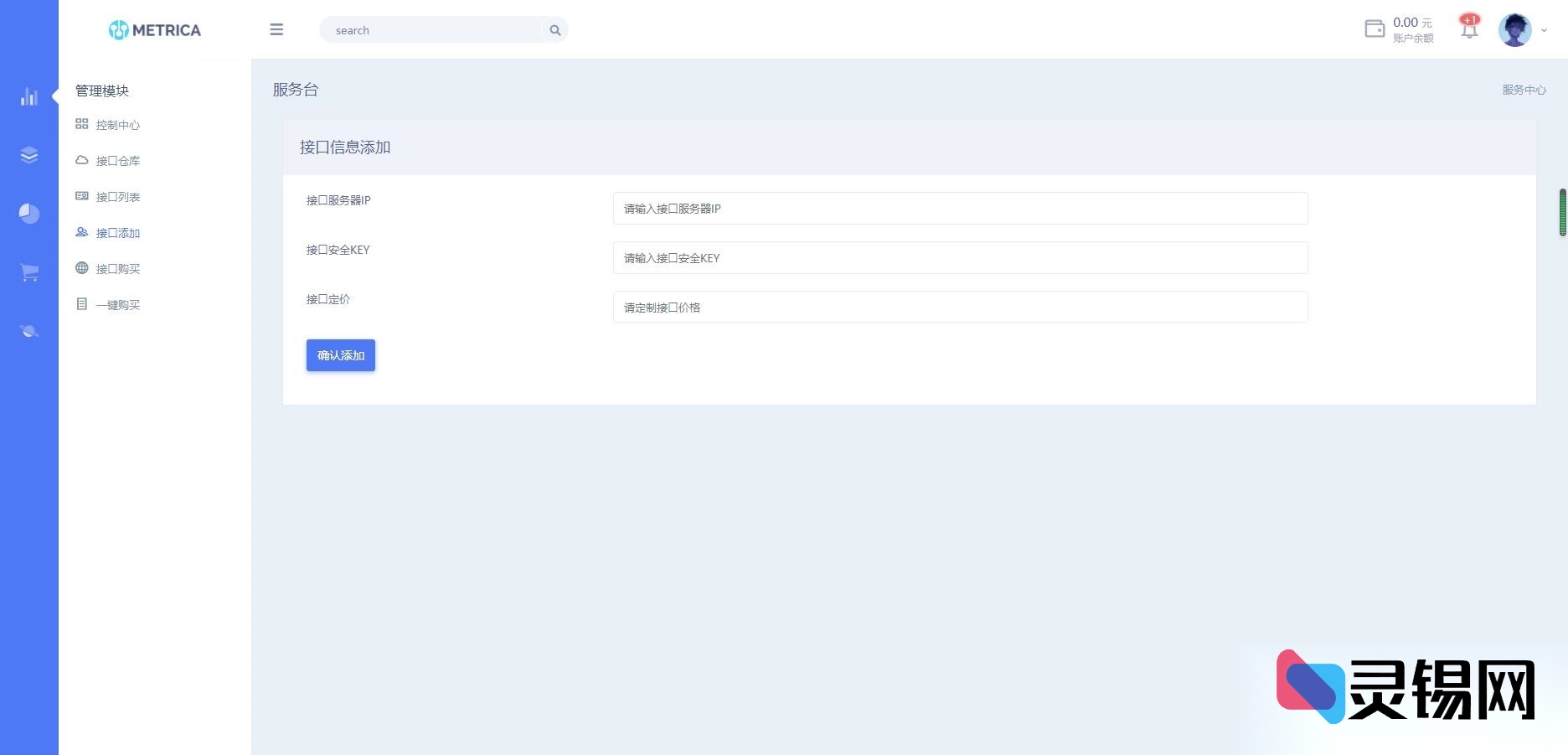Click the 服务中心 breadcrumb link

[x=1524, y=90]
